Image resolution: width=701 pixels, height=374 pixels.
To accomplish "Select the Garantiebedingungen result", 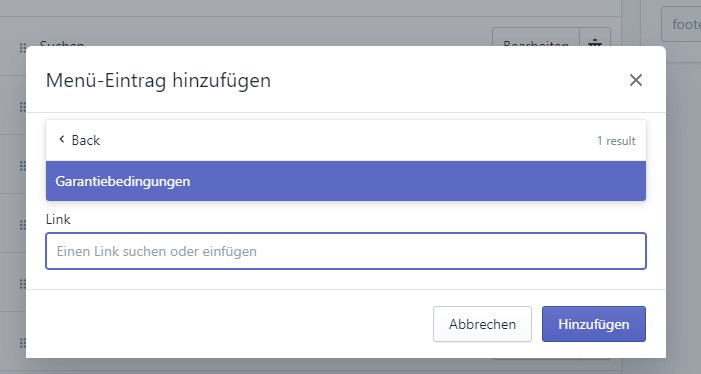I will pos(346,181).
